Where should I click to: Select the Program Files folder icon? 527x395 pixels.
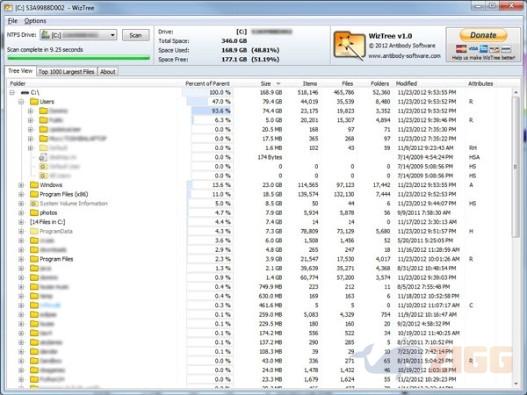[34, 259]
